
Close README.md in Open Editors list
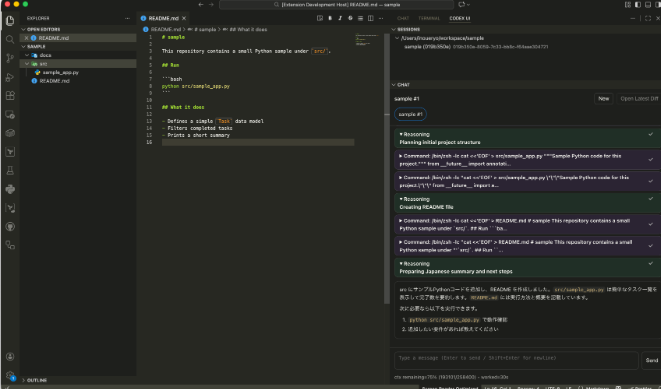(26, 38)
